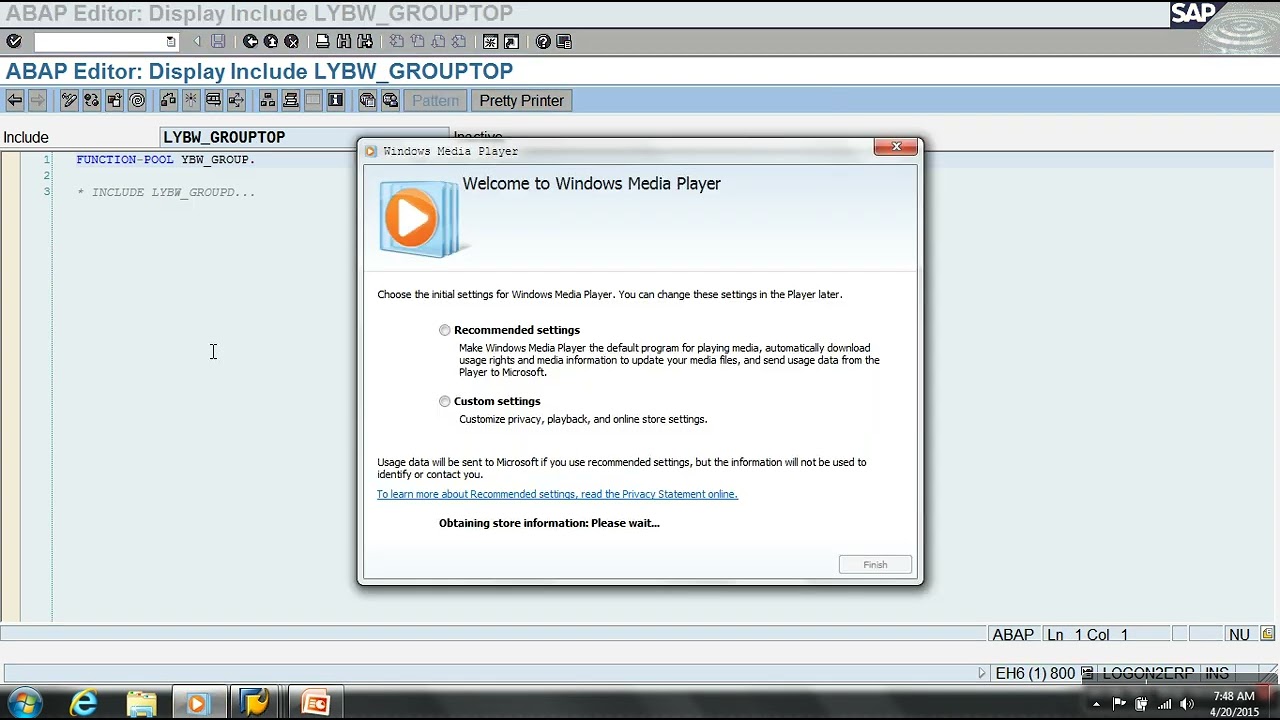Click the Display/Change pencil icon
1280x720 pixels.
pyautogui.click(x=69, y=100)
